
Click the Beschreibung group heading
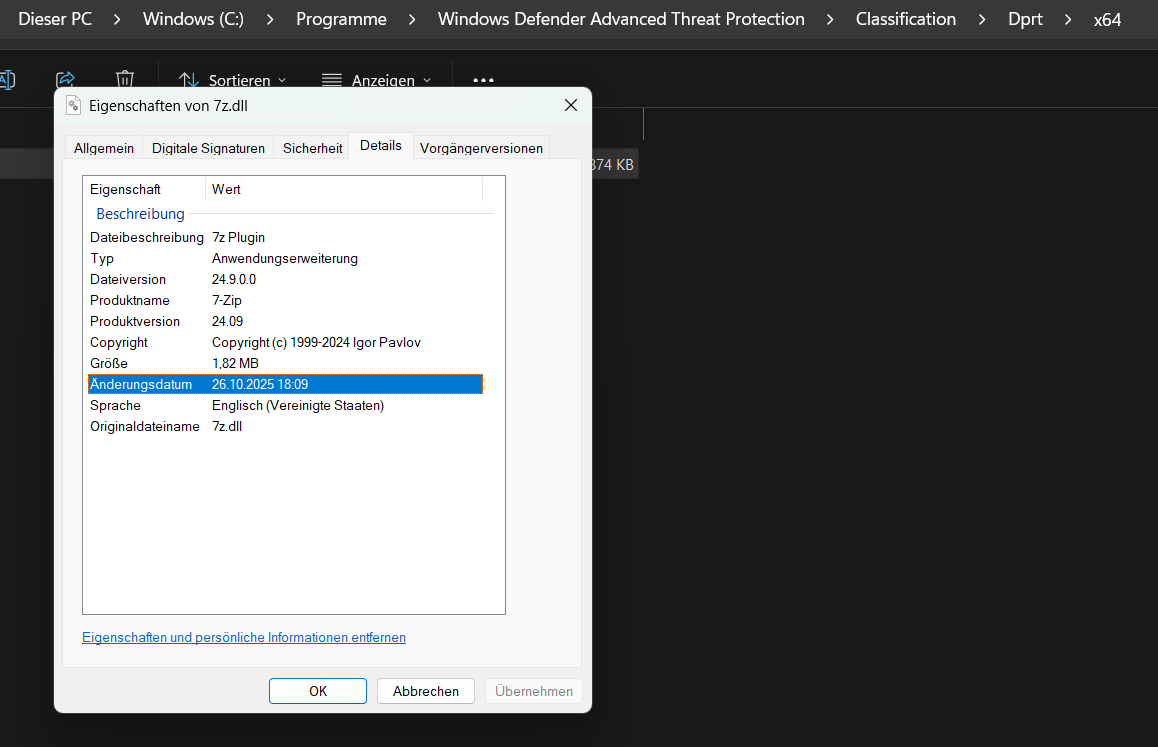(x=140, y=214)
